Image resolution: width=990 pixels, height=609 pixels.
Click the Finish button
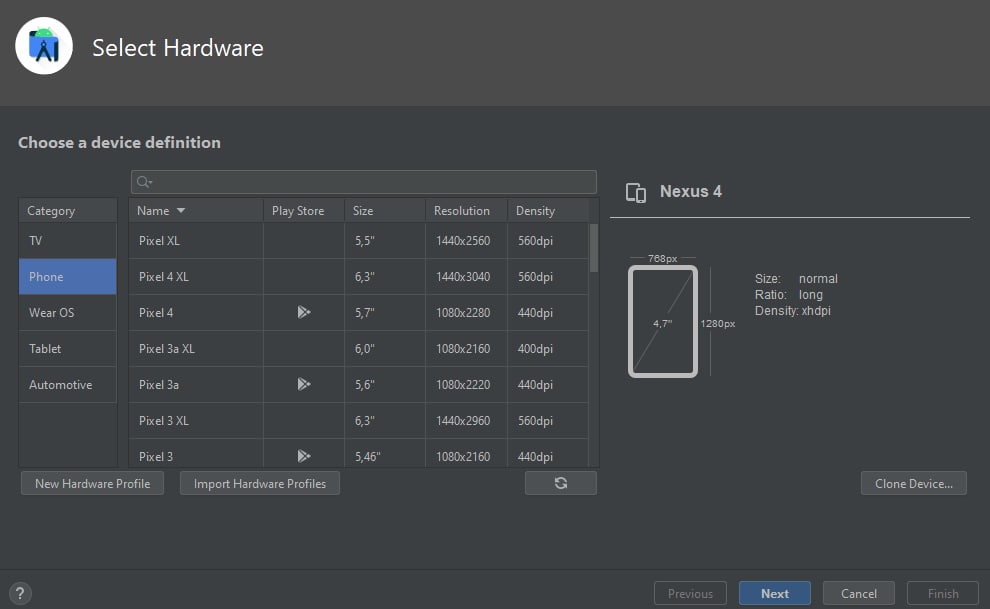point(943,593)
